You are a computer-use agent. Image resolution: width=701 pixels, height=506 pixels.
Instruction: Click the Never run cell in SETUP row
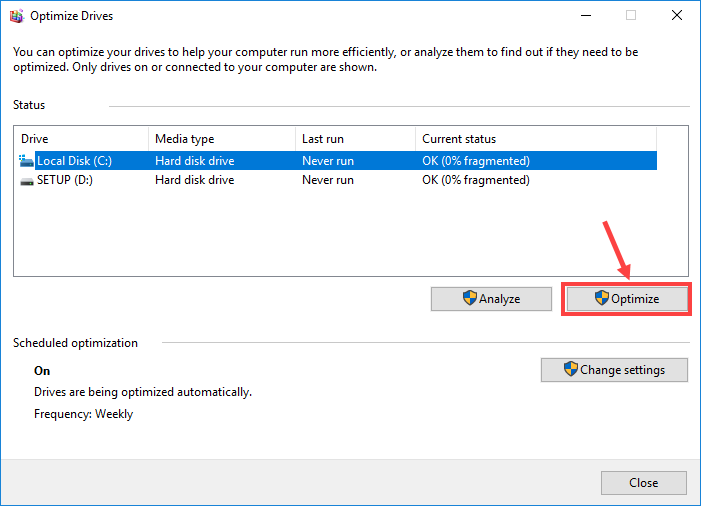tap(328, 180)
